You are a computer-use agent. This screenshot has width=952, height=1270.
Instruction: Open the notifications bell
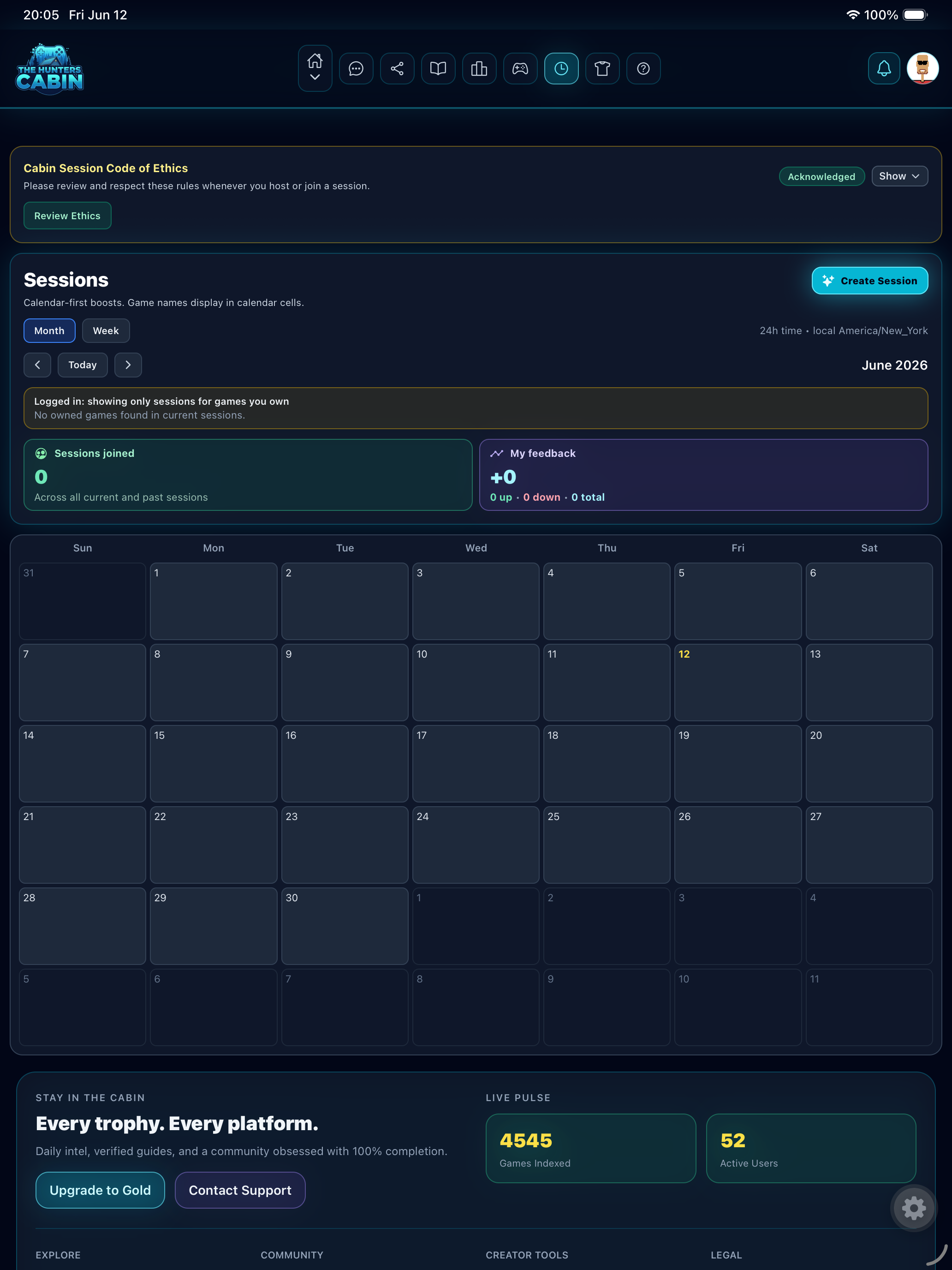(x=884, y=69)
